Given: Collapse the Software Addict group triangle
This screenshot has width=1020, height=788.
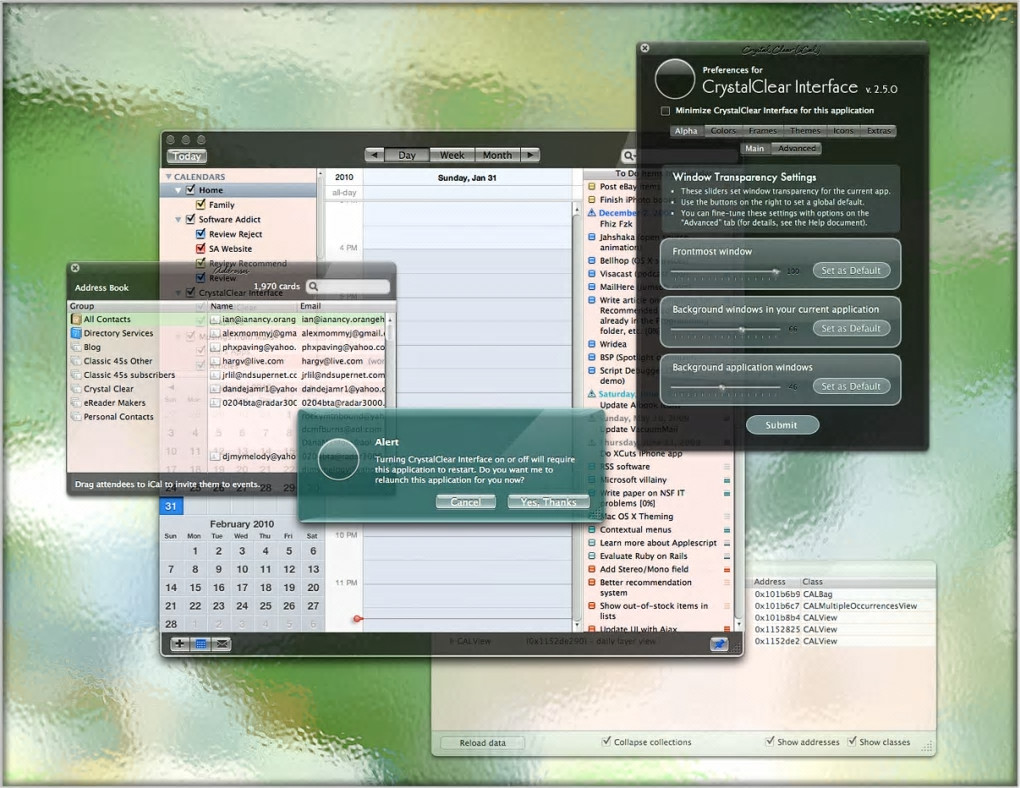Looking at the screenshot, I should pos(178,219).
